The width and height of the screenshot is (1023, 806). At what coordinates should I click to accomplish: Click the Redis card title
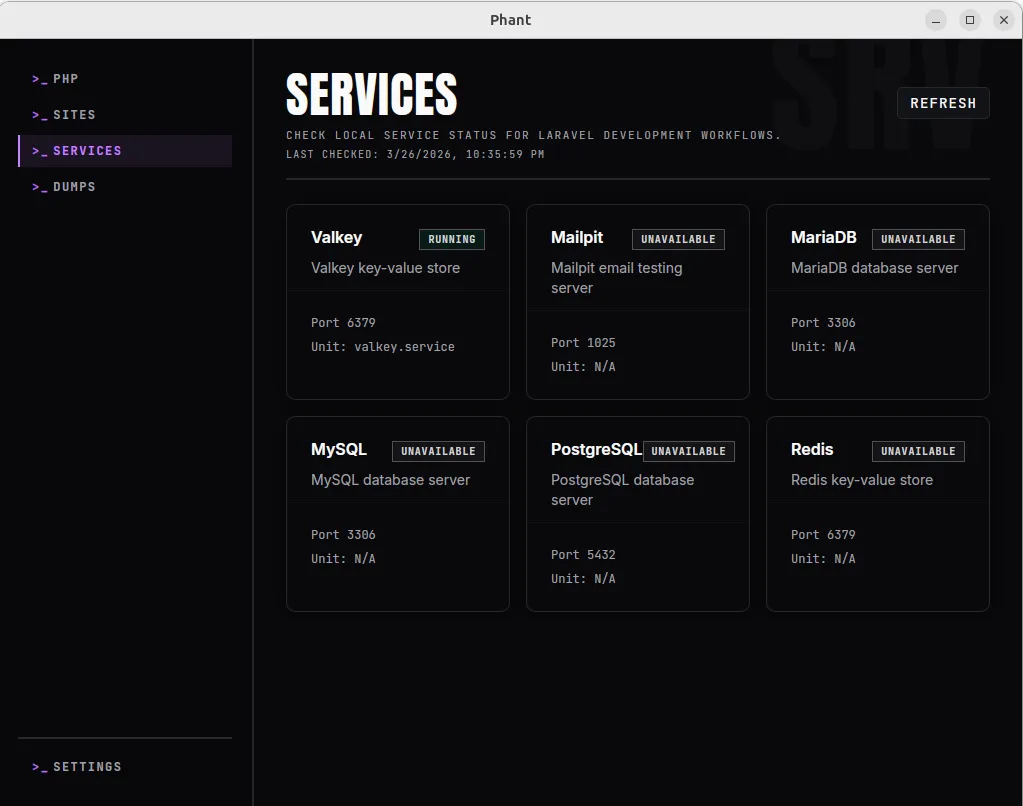click(812, 450)
